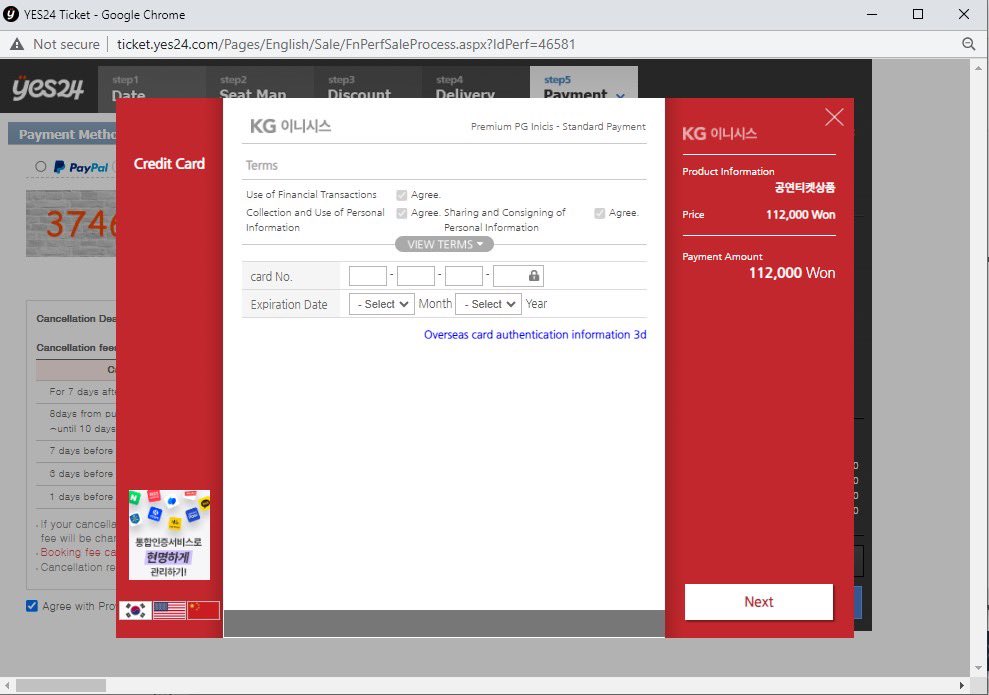Click the vertical scrollbar down arrow
The height and width of the screenshot is (695, 989).
pyautogui.click(x=978, y=668)
